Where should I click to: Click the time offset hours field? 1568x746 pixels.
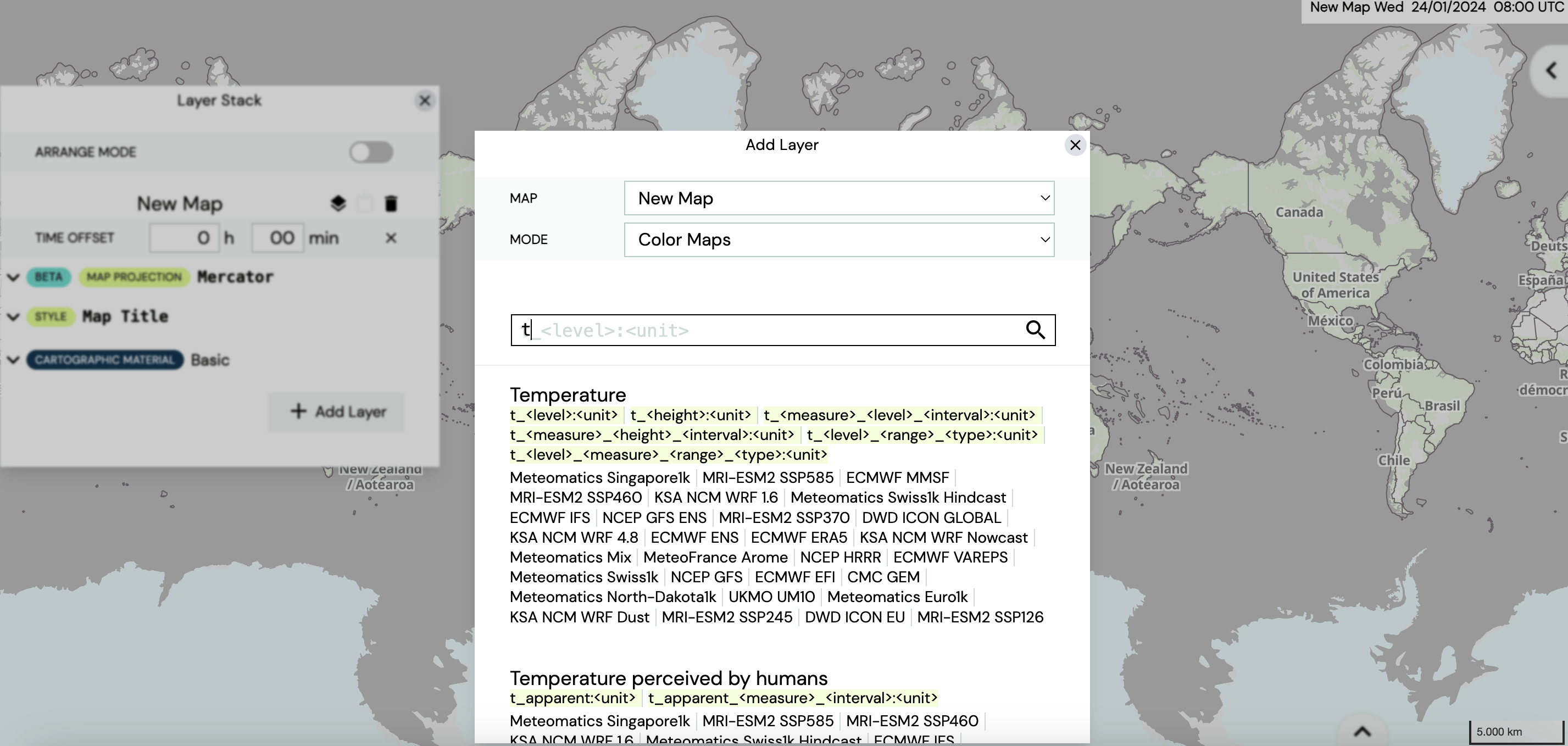185,238
